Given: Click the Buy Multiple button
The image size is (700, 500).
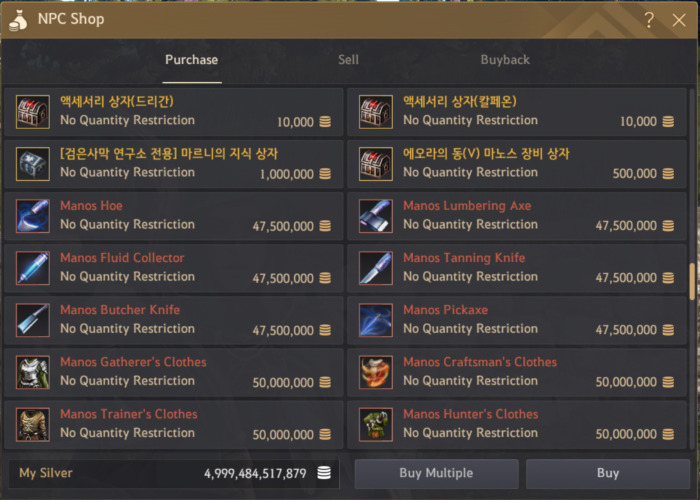Looking at the screenshot, I should pos(436,473).
